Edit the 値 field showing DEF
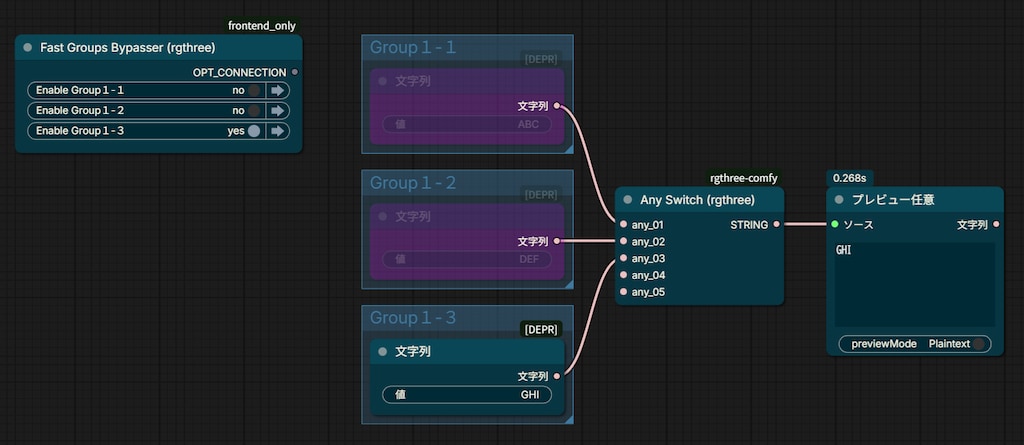This screenshot has height=445, width=1024. tap(466, 259)
